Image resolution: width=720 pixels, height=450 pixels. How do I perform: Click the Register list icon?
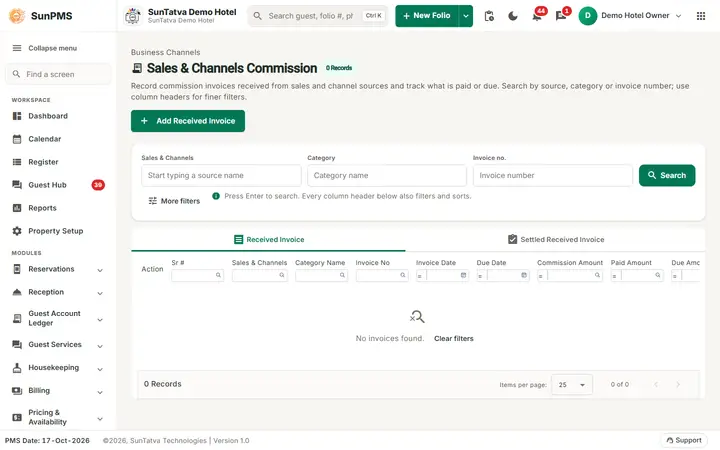click(17, 162)
